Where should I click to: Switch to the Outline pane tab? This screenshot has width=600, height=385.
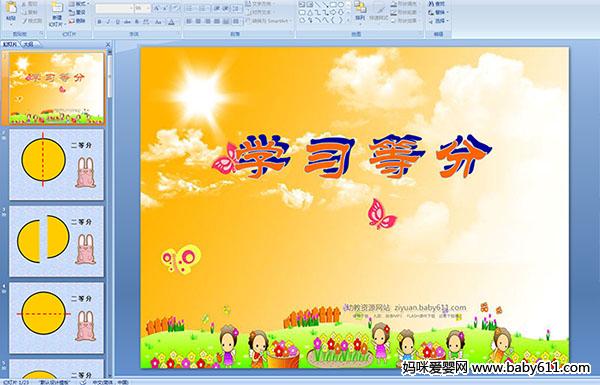click(x=28, y=44)
